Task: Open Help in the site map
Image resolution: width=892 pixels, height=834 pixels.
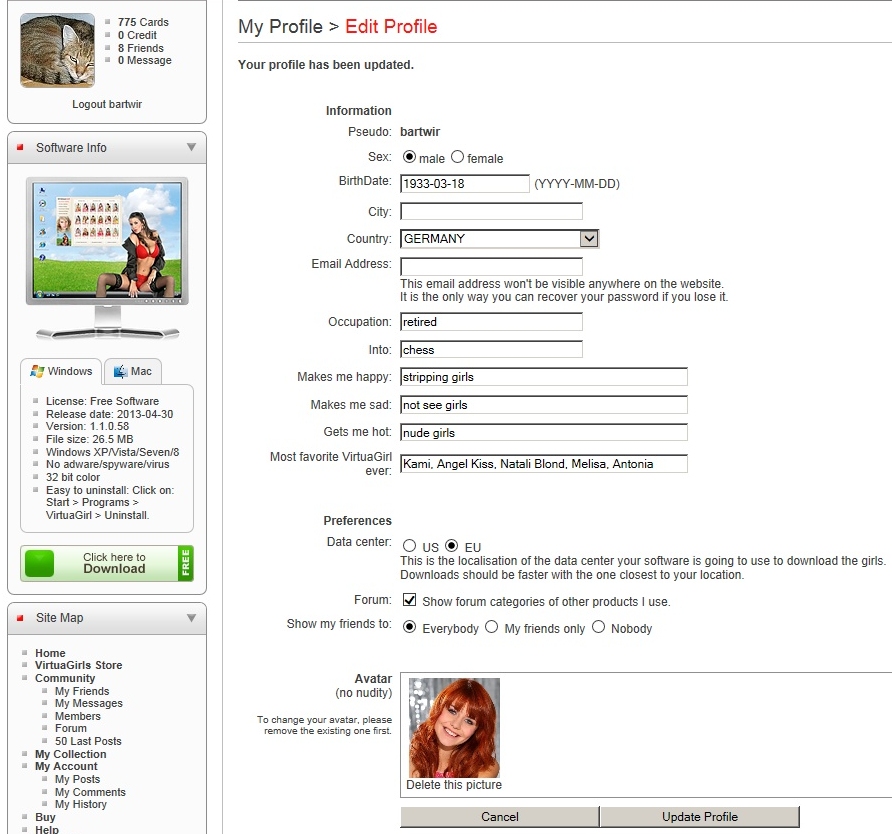Action: pyautogui.click(x=47, y=829)
